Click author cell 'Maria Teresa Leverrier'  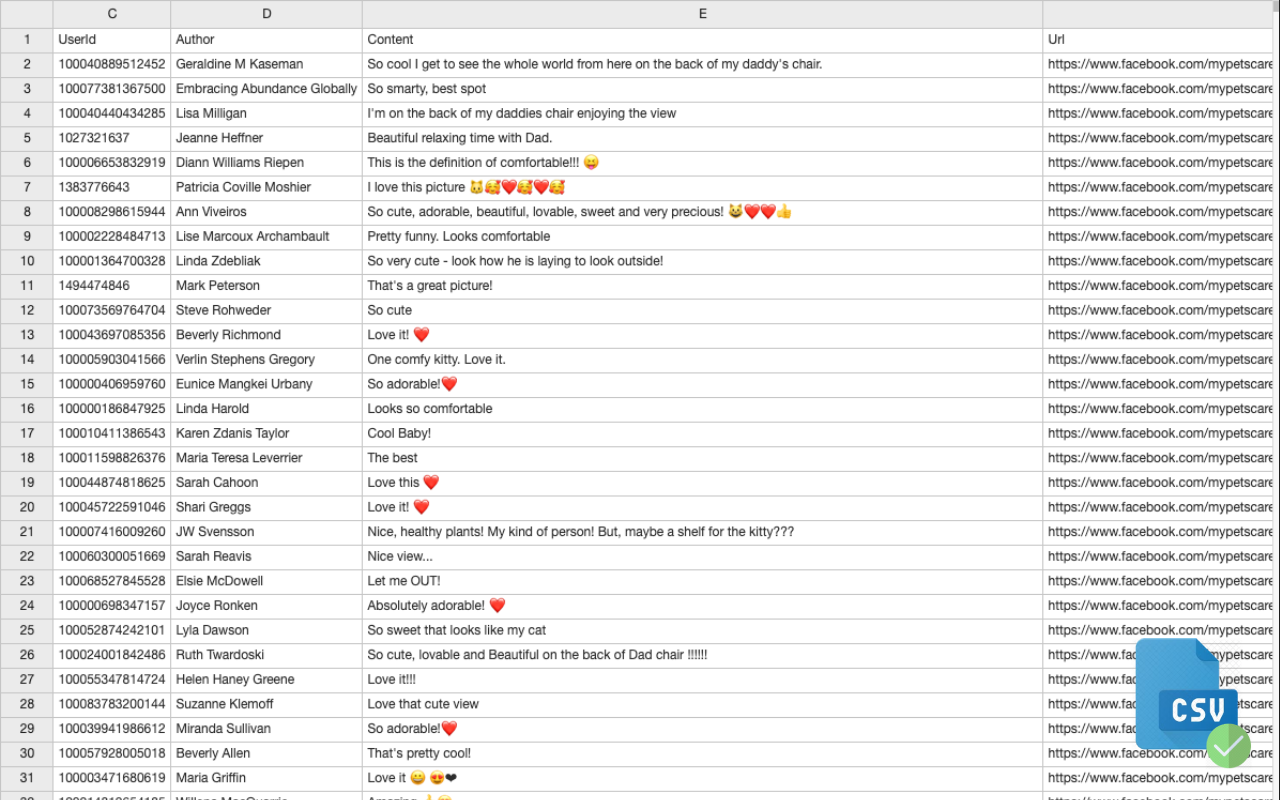267,458
